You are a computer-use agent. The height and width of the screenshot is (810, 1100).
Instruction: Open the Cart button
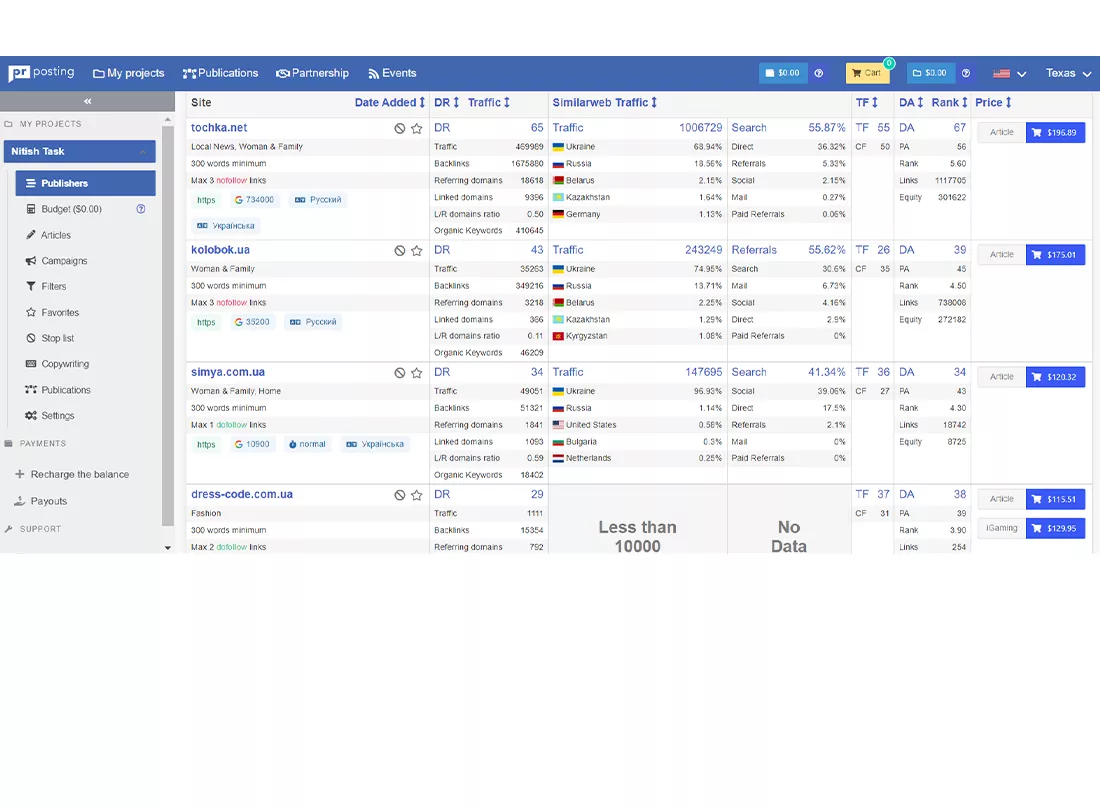[868, 73]
